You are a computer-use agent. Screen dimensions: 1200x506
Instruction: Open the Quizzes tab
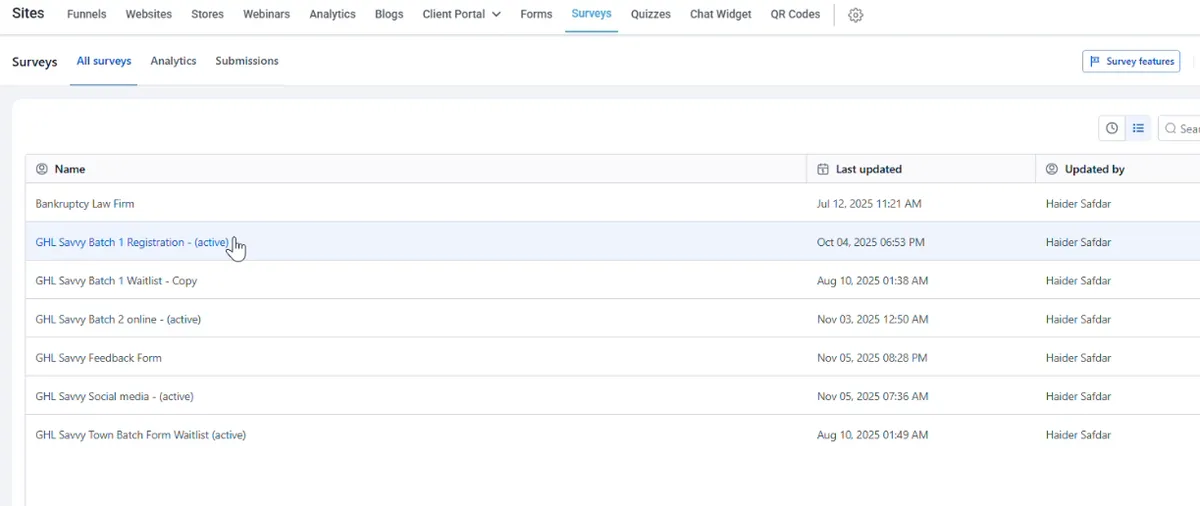pyautogui.click(x=651, y=14)
